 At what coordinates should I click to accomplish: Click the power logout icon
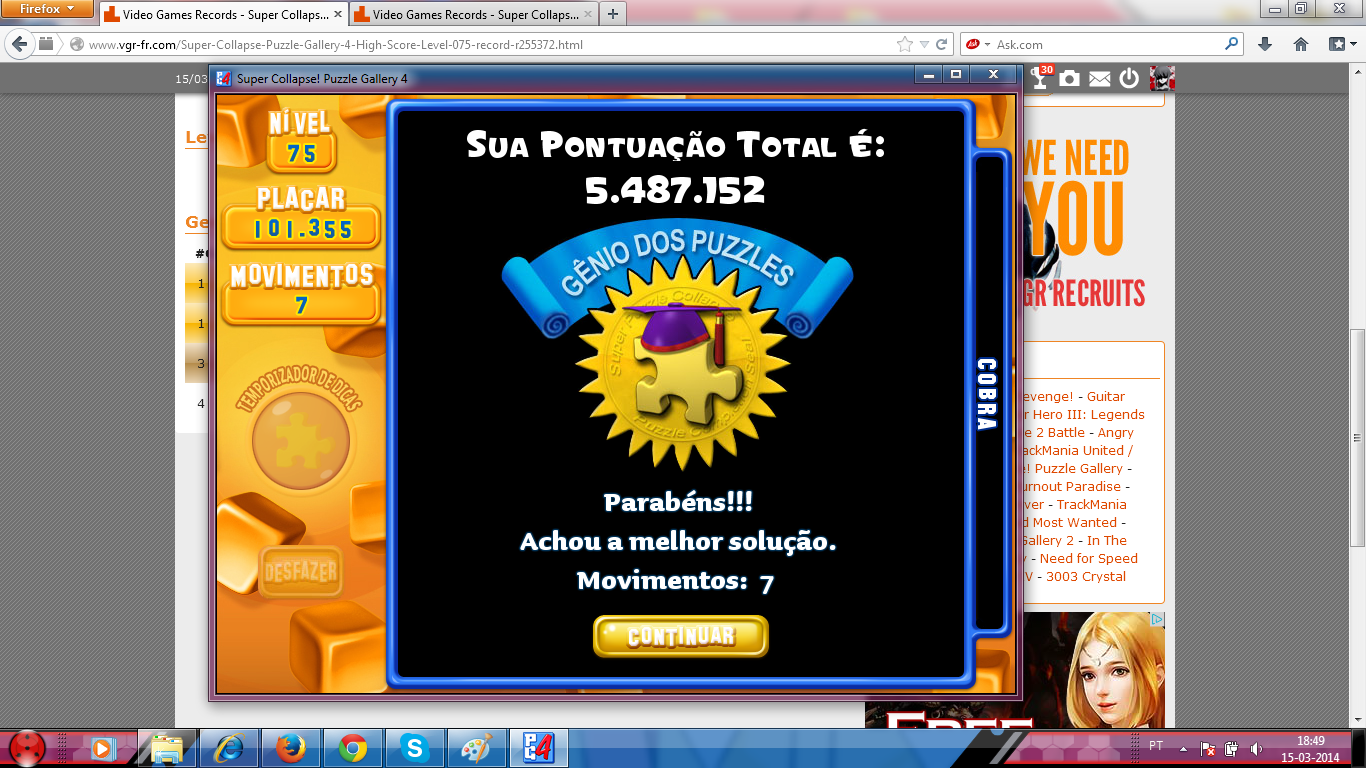(1129, 79)
